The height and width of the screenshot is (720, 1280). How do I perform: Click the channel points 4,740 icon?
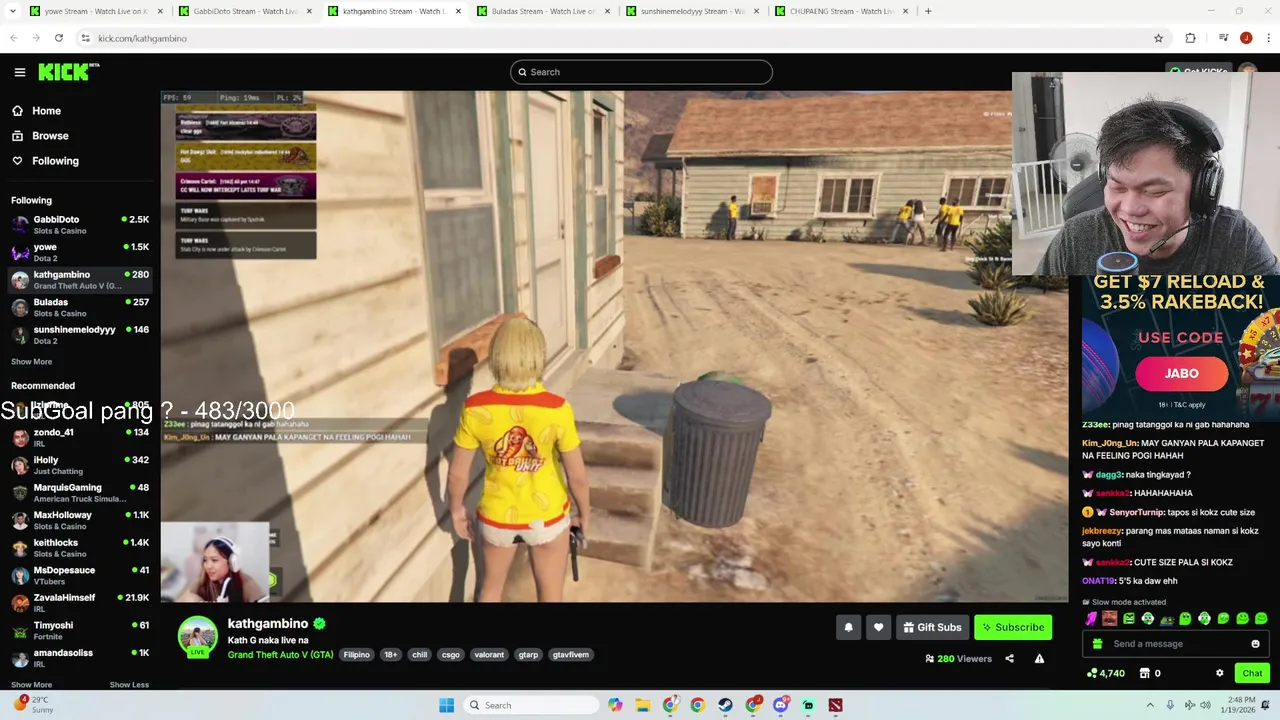pyautogui.click(x=1092, y=673)
